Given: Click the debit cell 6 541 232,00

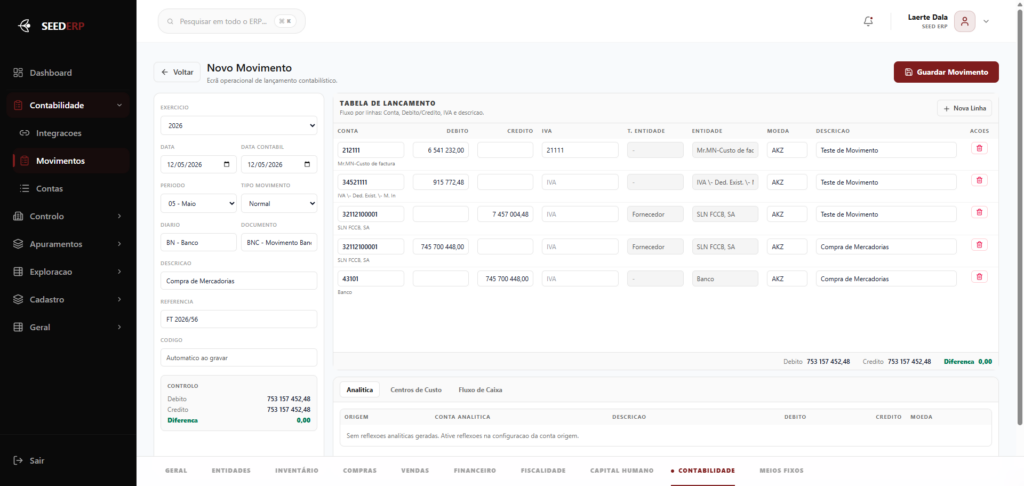Looking at the screenshot, I should [441, 150].
